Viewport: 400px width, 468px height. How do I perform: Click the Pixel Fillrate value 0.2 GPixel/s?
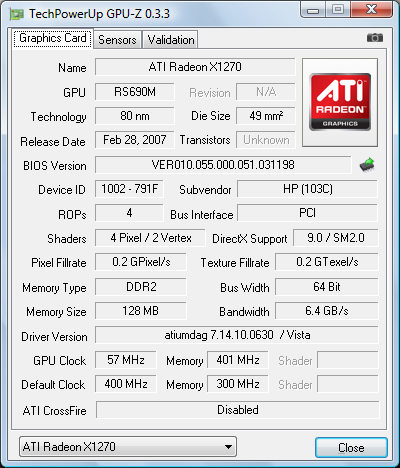coord(141,262)
